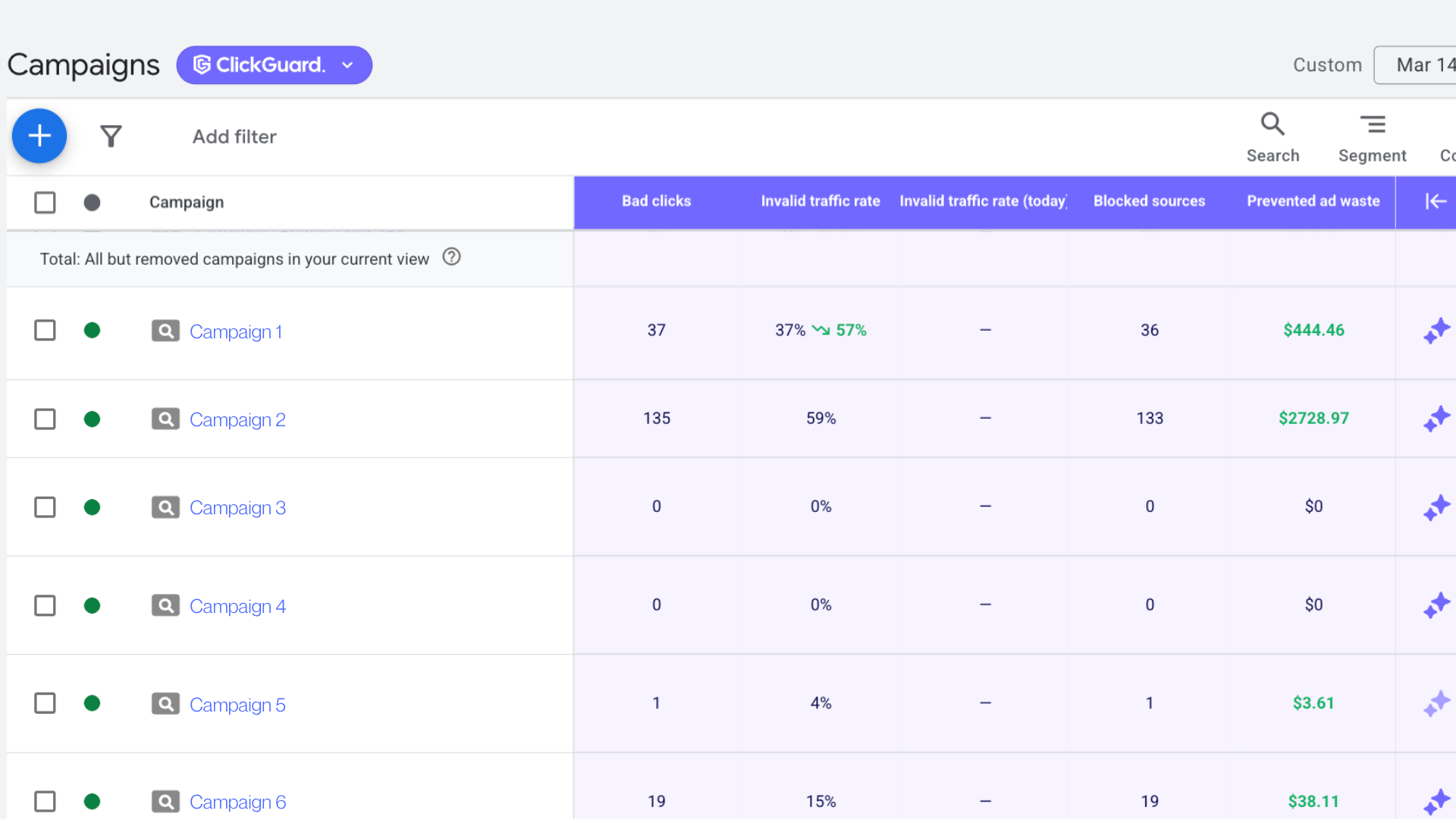Click search-type icon next to Campaign 5
Screen dimensions: 1456x823
point(165,705)
